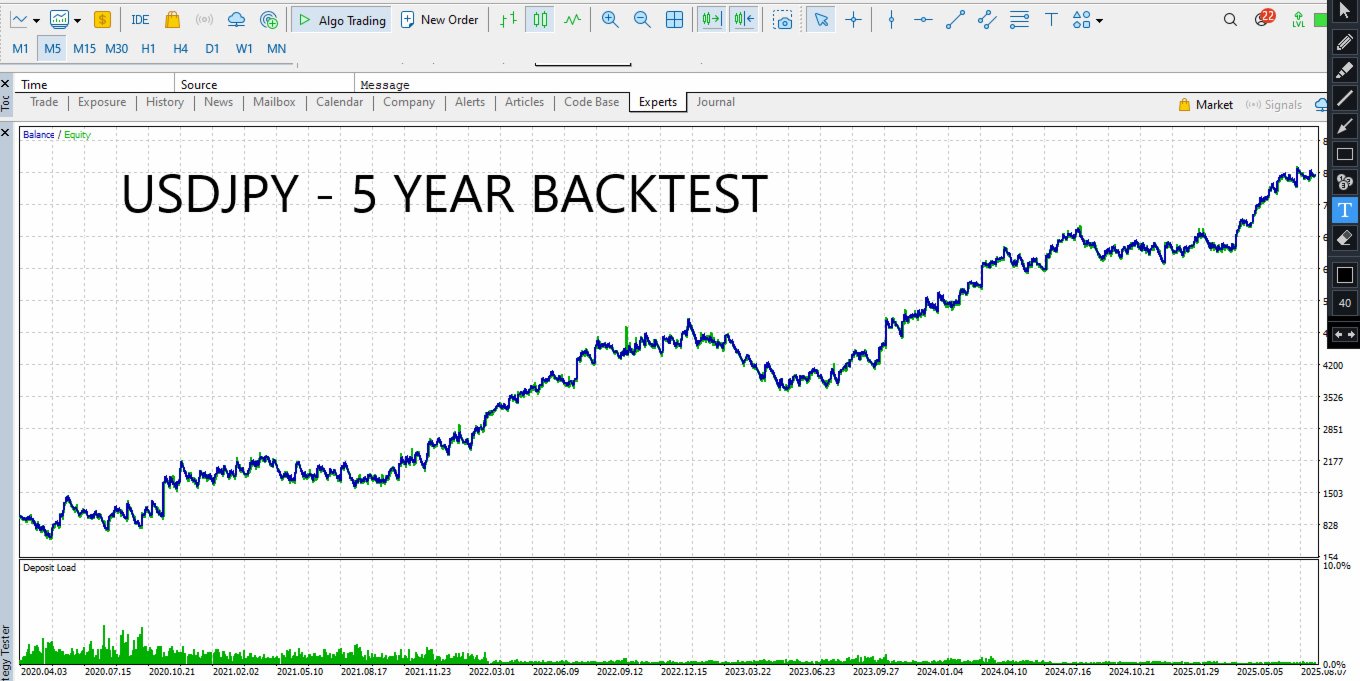Switch chart to candlestick display
This screenshot has width=1360, height=681.
point(540,19)
